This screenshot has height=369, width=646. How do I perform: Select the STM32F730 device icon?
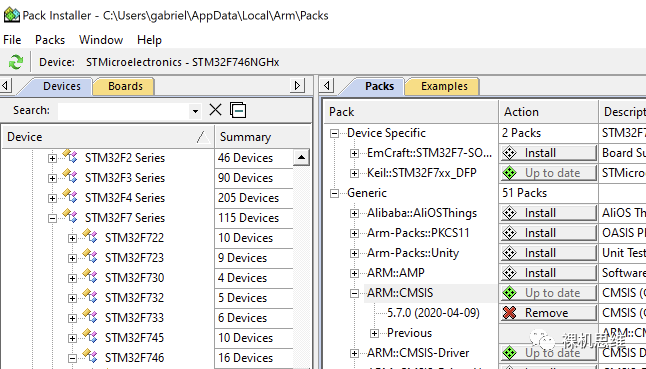[90, 276]
